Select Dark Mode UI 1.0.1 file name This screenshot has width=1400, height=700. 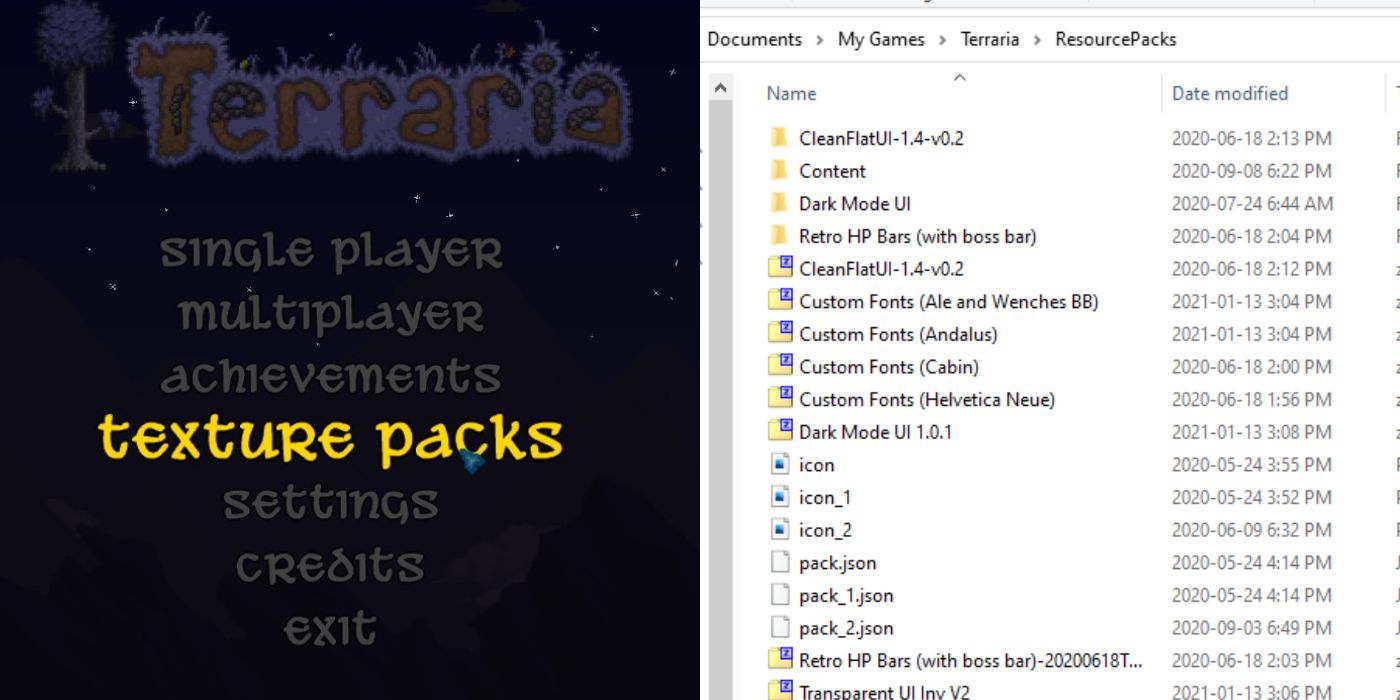[876, 432]
